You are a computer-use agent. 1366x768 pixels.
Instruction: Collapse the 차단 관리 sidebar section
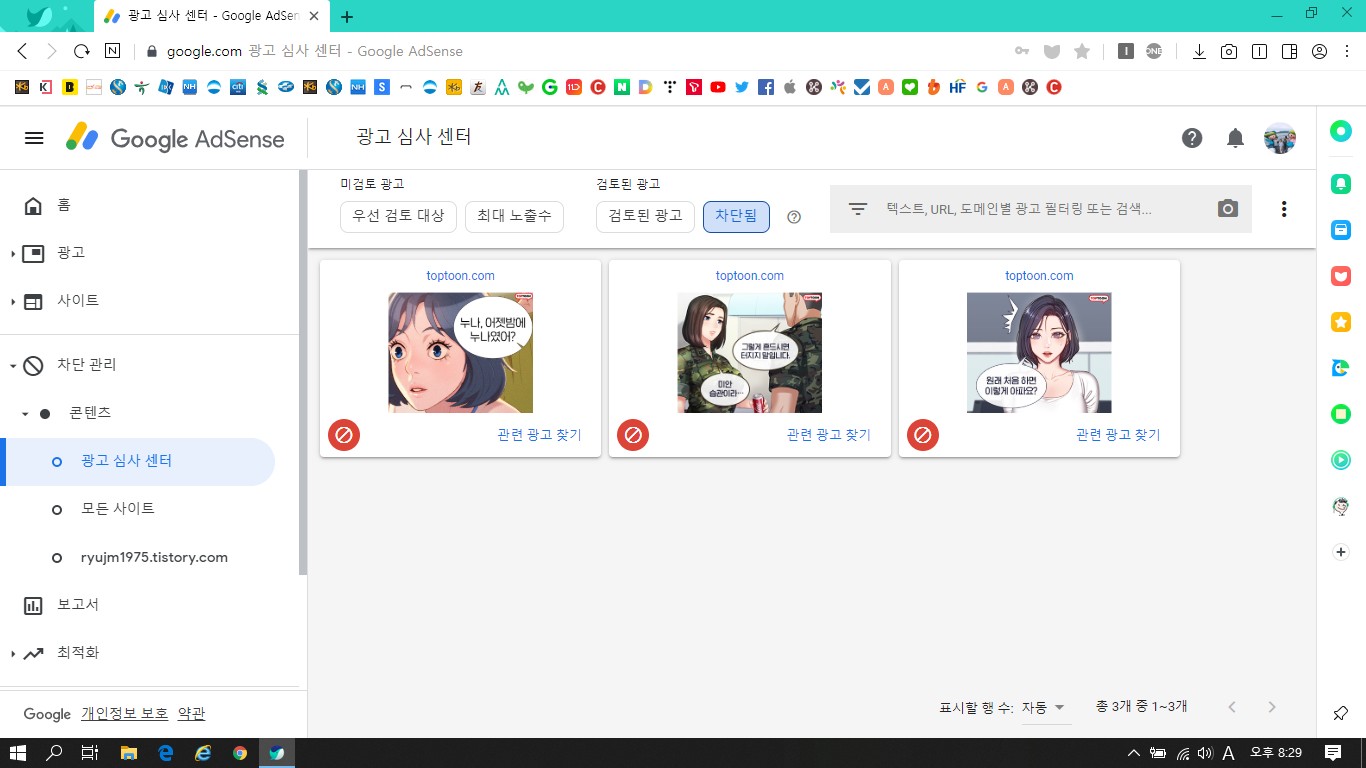click(13, 366)
